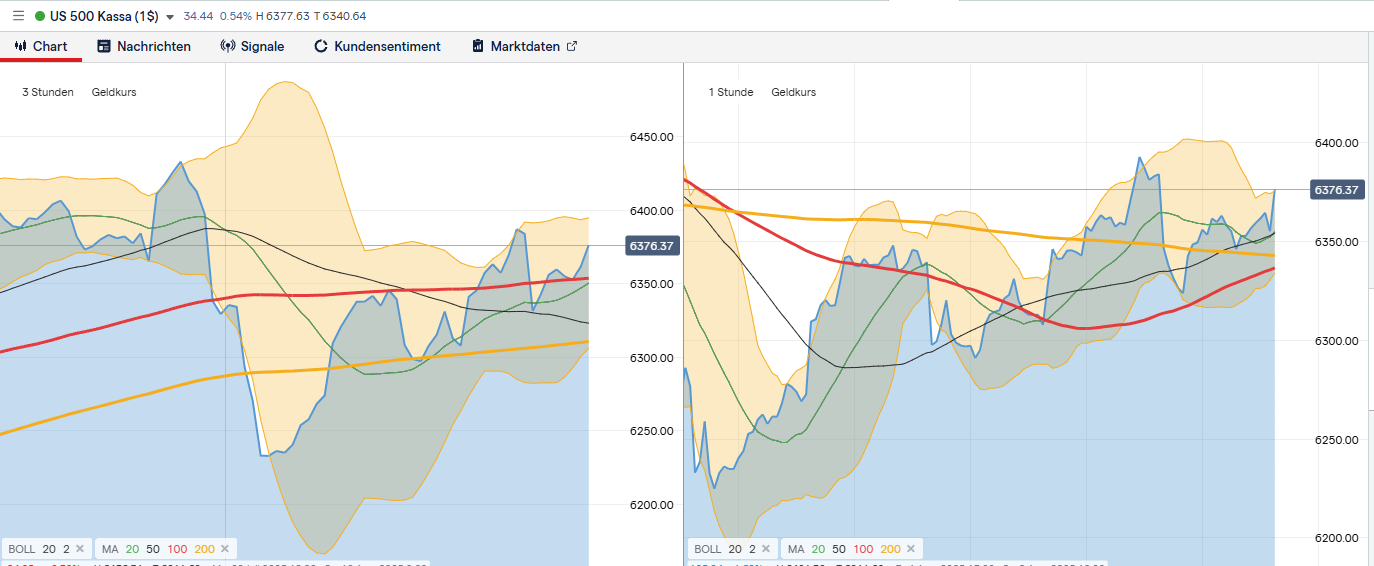Remove the MA indicator from left chart
Viewport: 1374px width, 566px height.
pos(225,549)
